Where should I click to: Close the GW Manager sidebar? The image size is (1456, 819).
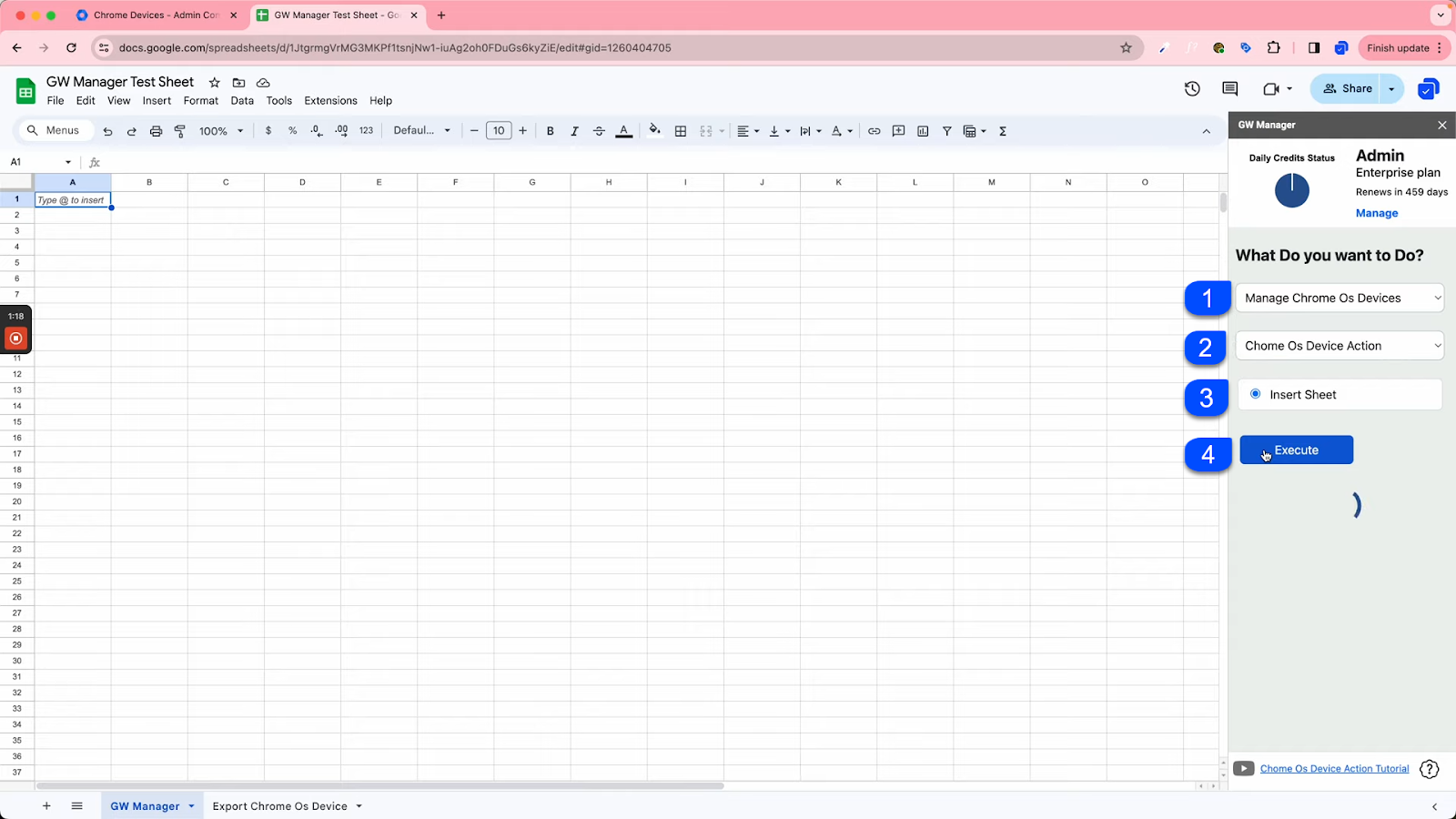[1442, 125]
